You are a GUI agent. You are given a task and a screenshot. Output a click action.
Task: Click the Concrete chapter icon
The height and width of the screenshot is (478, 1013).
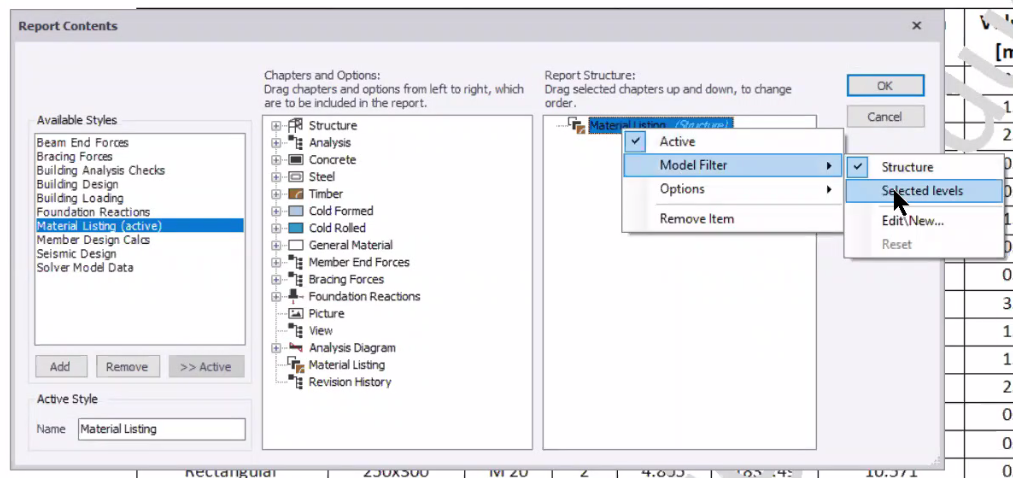tap(295, 160)
